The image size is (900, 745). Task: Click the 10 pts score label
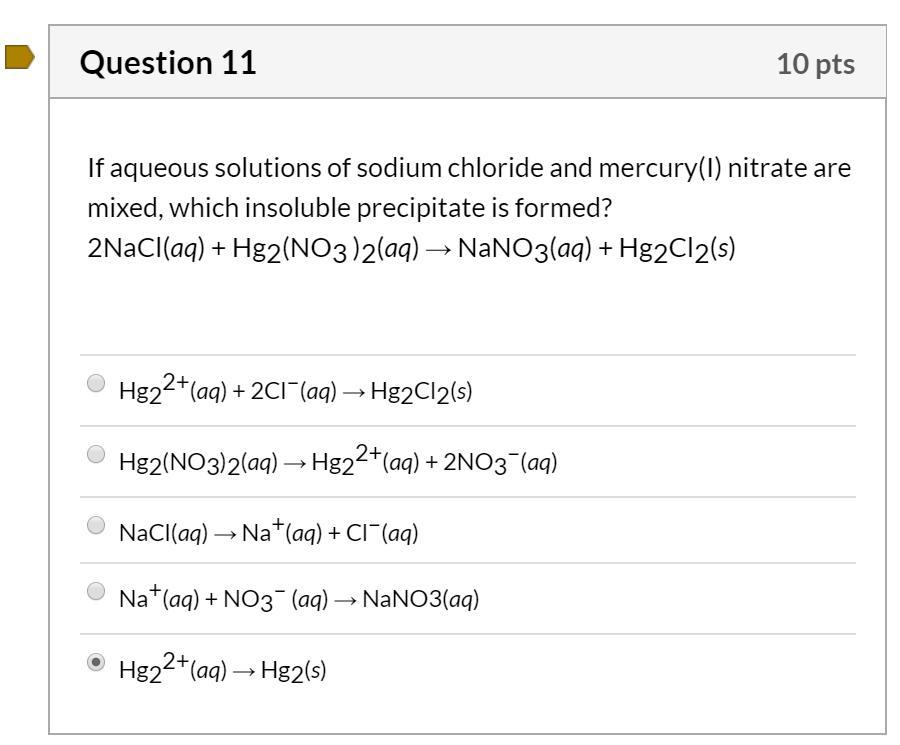pyautogui.click(x=815, y=65)
